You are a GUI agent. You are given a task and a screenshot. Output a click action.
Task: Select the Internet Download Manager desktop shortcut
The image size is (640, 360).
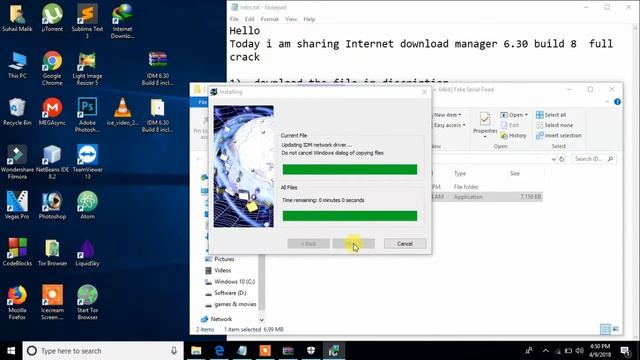[122, 20]
